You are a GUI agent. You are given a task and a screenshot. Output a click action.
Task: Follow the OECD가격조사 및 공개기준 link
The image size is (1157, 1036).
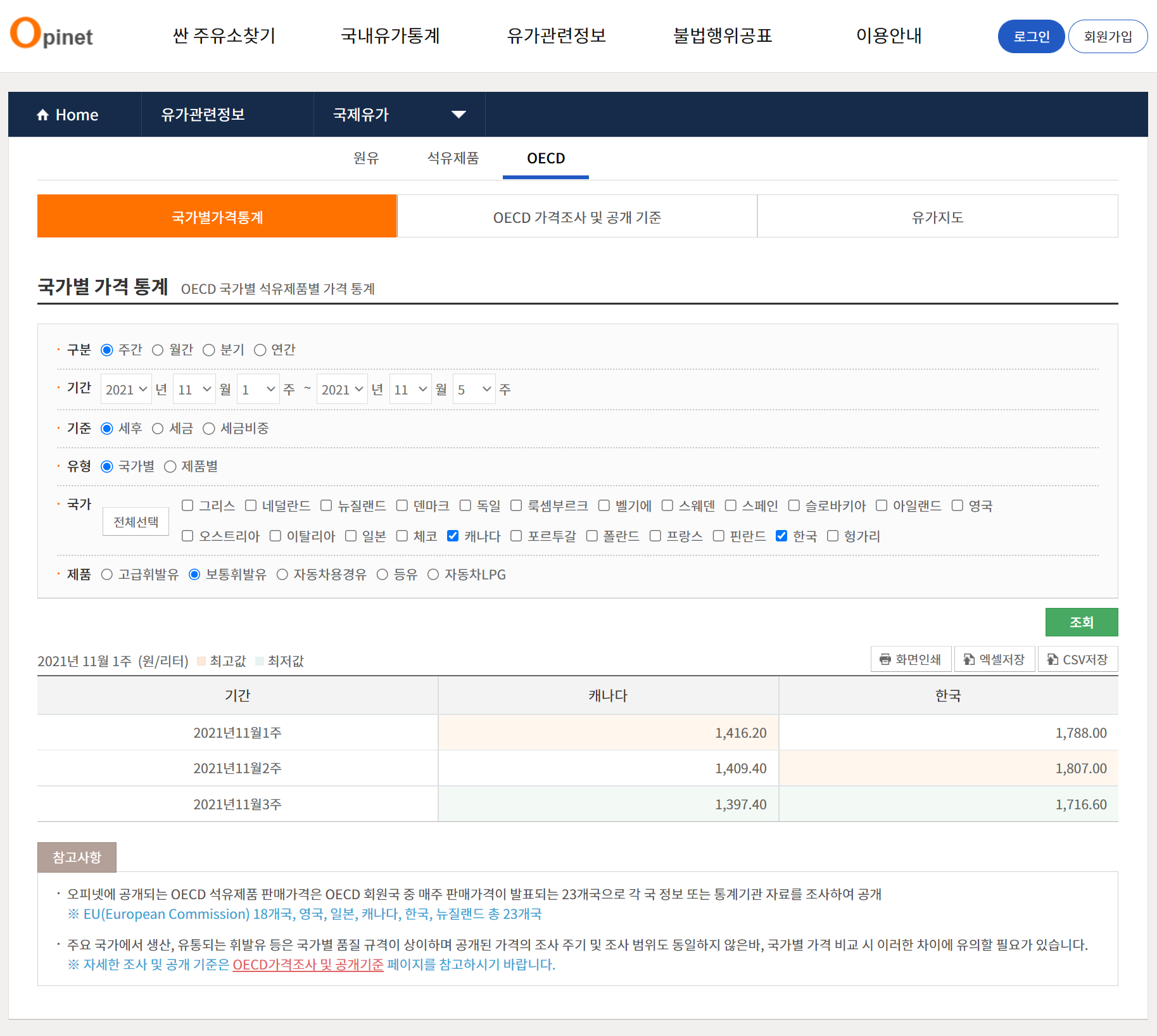[308, 964]
